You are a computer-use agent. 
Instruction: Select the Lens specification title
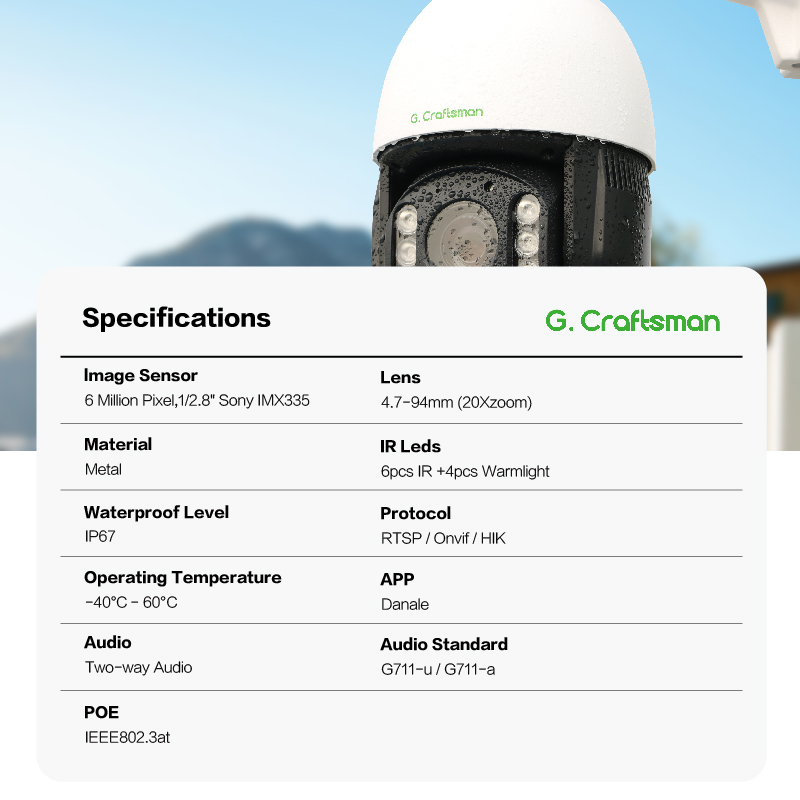pyautogui.click(x=400, y=378)
